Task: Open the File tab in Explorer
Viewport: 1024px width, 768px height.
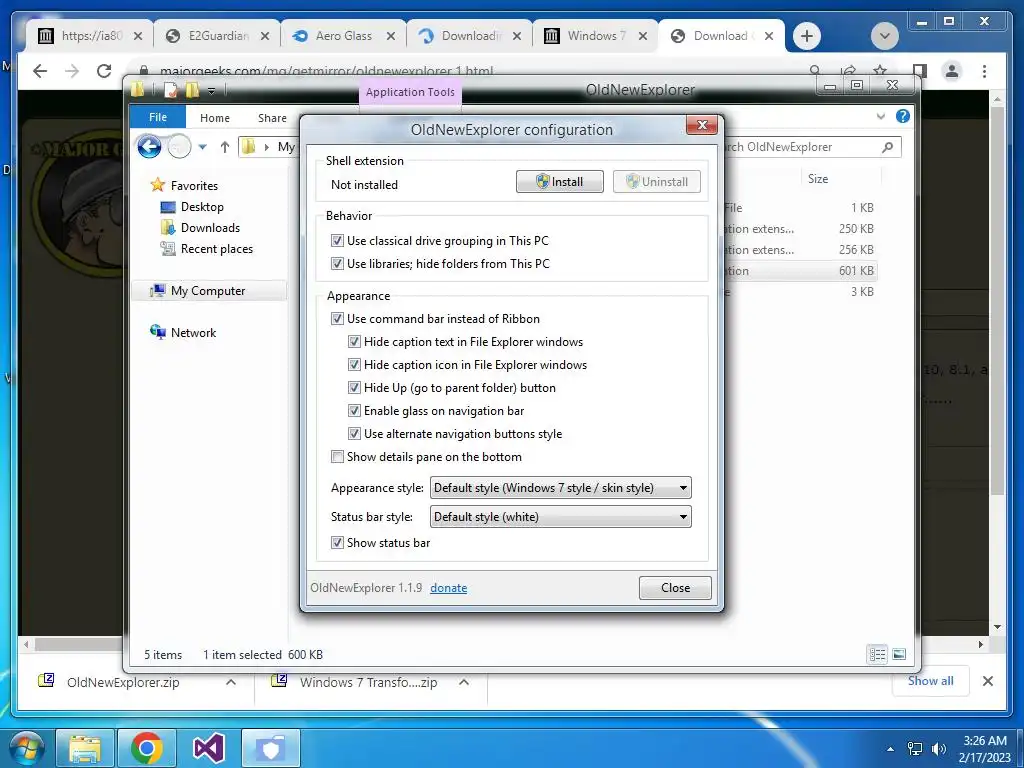Action: [158, 118]
